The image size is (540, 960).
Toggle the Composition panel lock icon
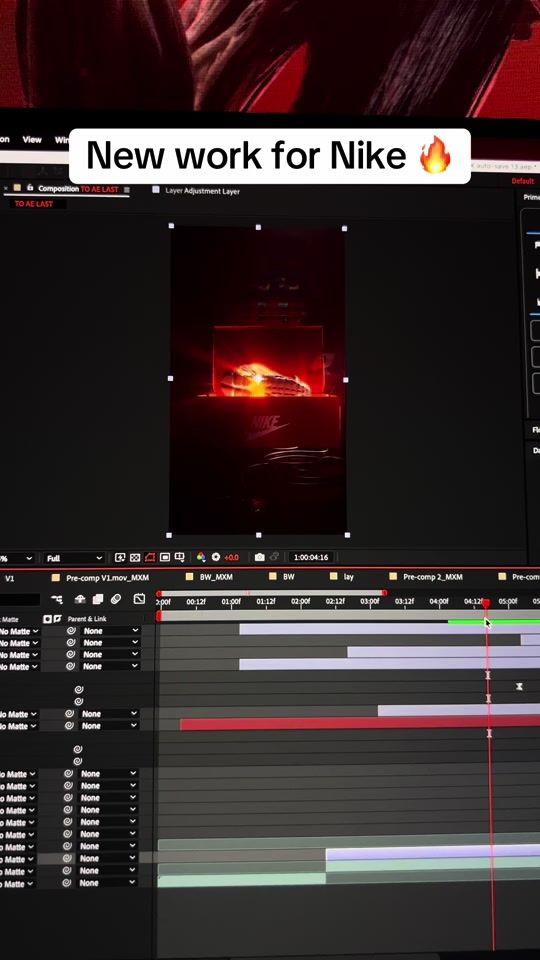coord(29,188)
